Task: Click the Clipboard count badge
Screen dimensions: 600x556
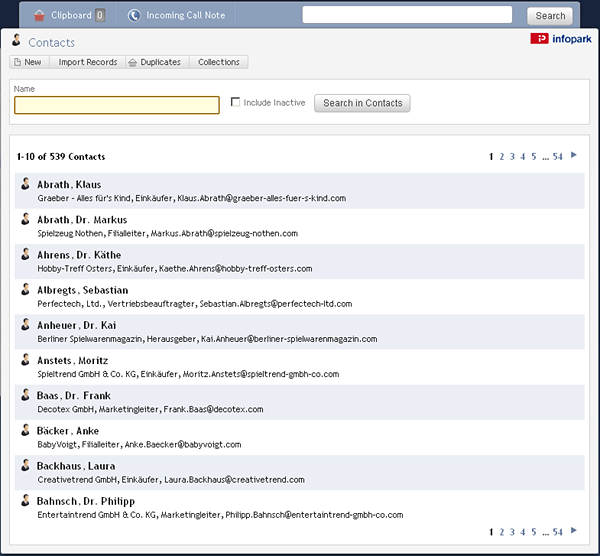Action: tap(100, 15)
